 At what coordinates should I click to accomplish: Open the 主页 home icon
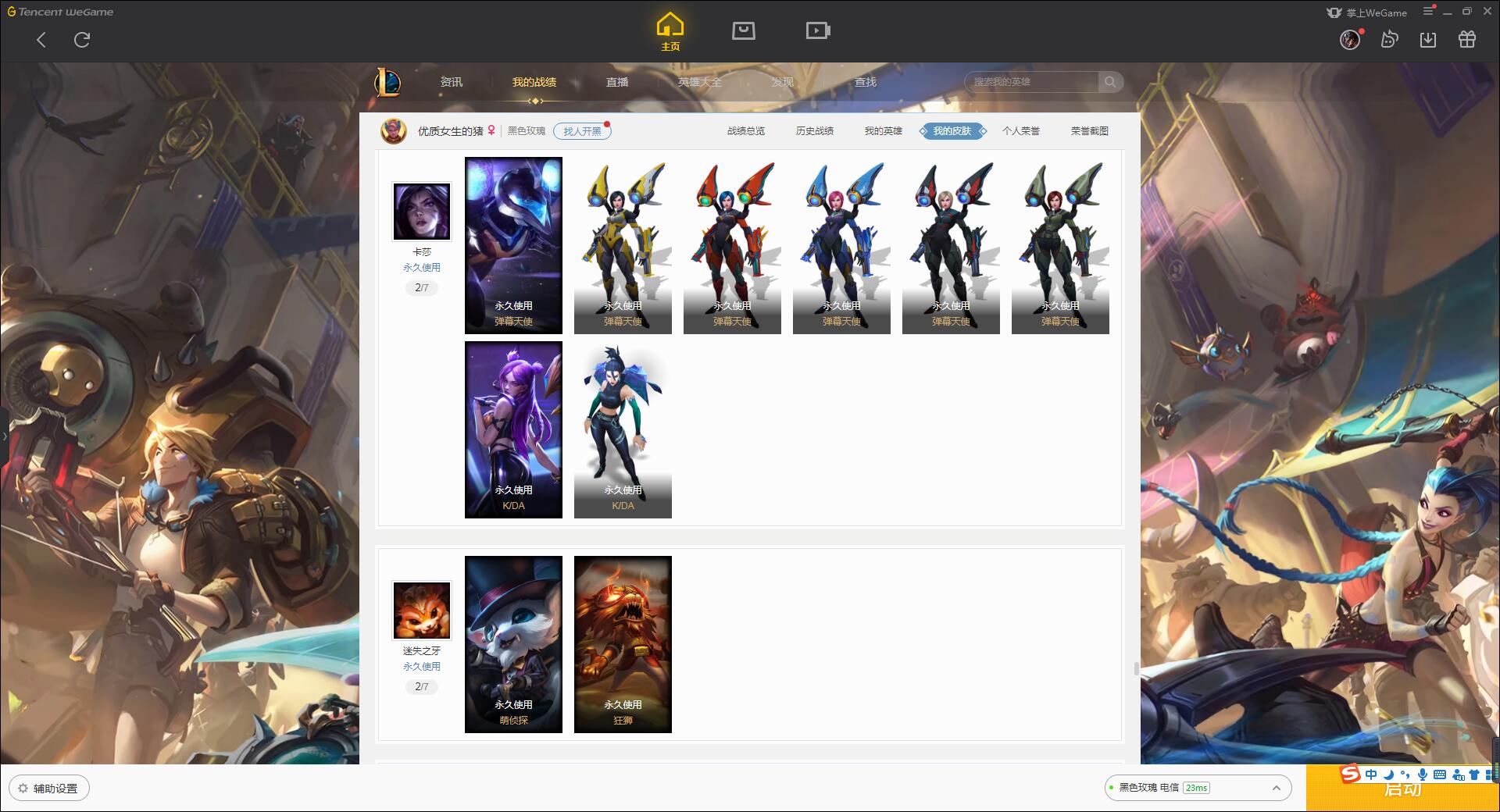pos(670,32)
